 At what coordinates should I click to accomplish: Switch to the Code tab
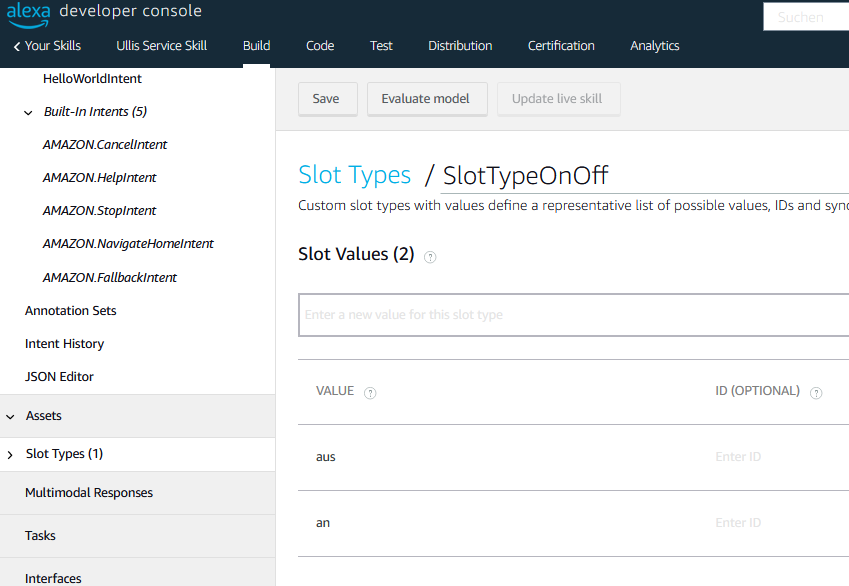click(x=320, y=46)
